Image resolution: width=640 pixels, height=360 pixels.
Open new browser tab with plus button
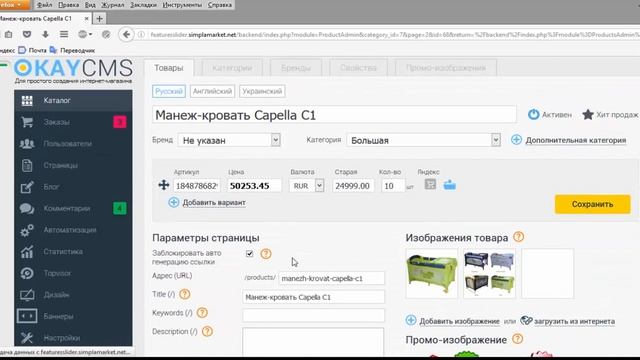[99, 18]
